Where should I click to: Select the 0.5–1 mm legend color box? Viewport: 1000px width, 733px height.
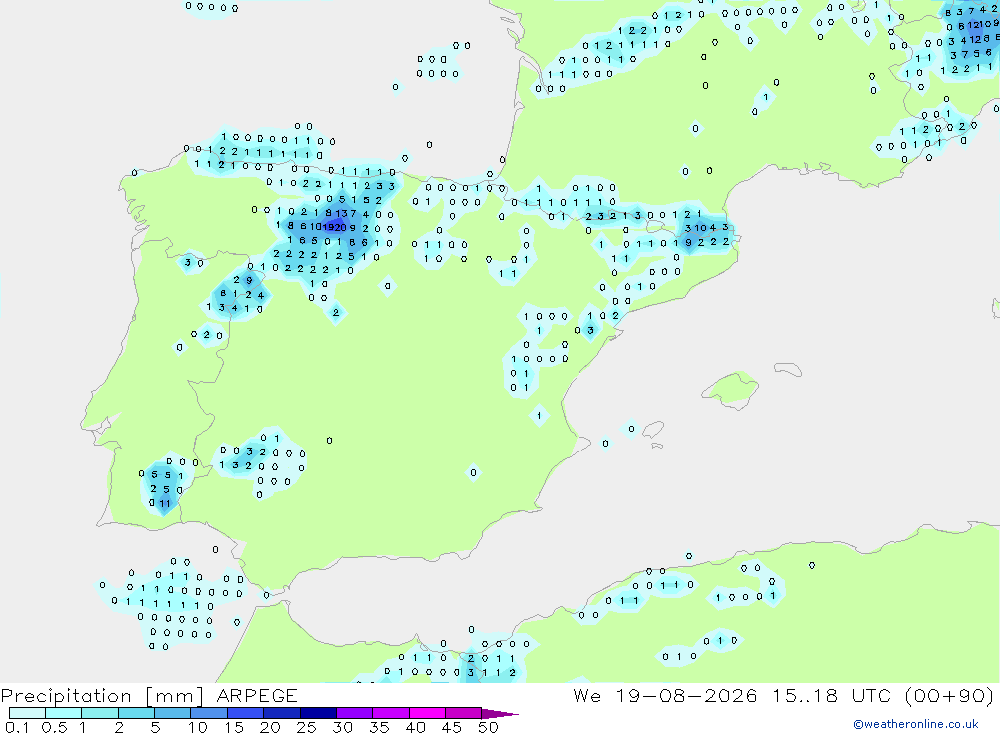[x=63, y=713]
